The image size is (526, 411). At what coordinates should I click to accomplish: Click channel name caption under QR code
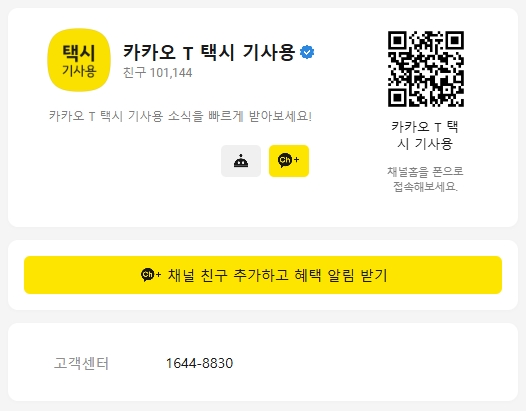pos(425,135)
